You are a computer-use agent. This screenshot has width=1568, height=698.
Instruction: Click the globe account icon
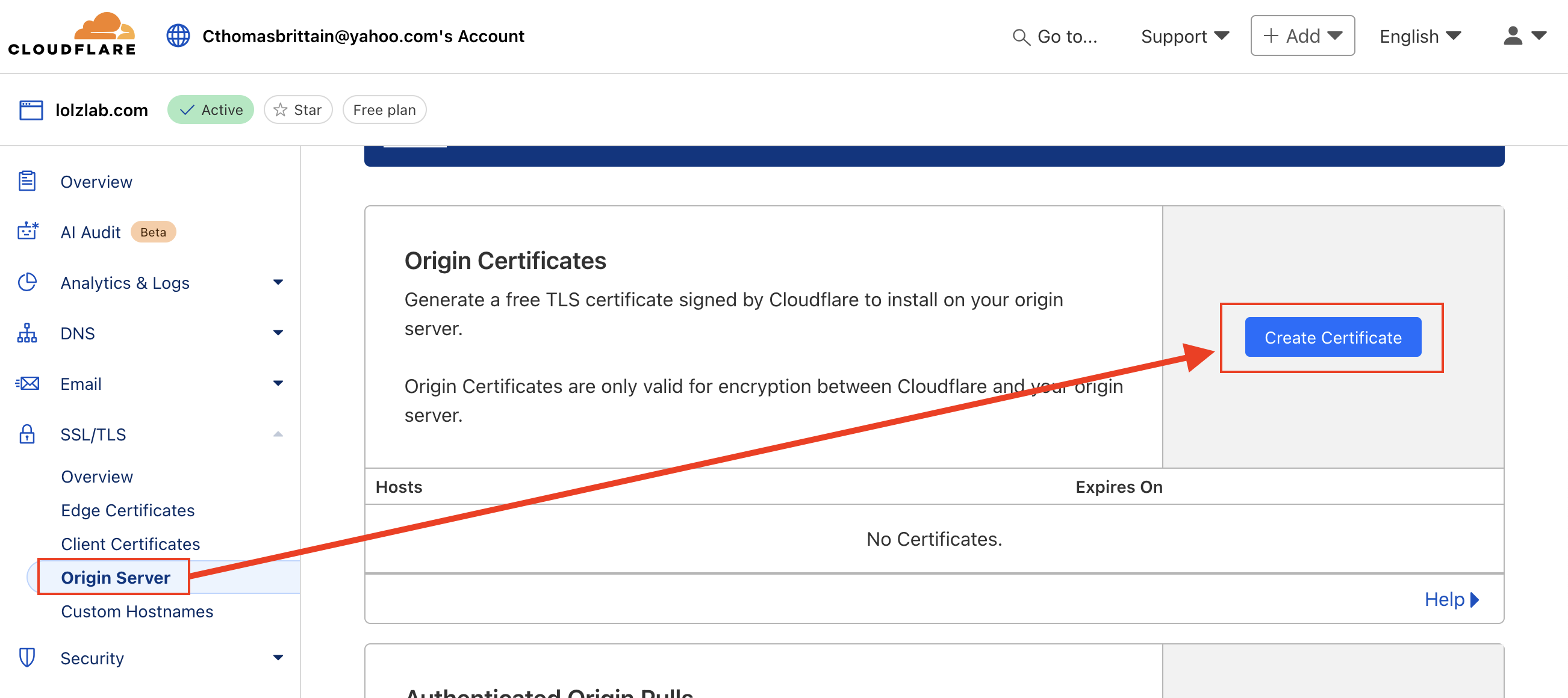click(x=178, y=36)
